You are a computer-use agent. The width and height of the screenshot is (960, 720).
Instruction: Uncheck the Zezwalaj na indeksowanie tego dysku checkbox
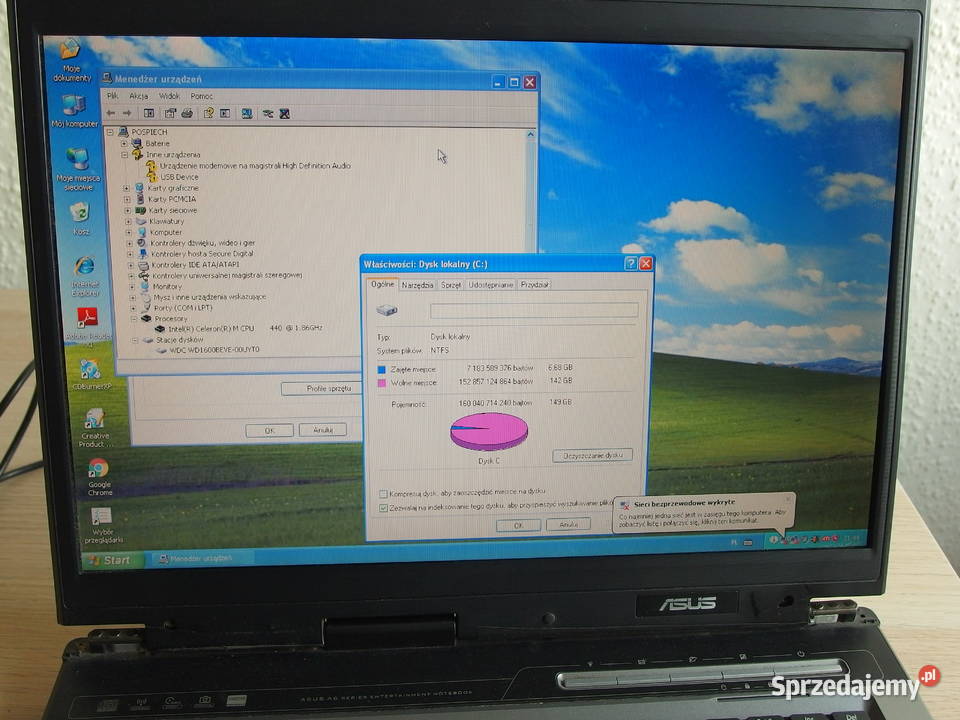(x=383, y=508)
